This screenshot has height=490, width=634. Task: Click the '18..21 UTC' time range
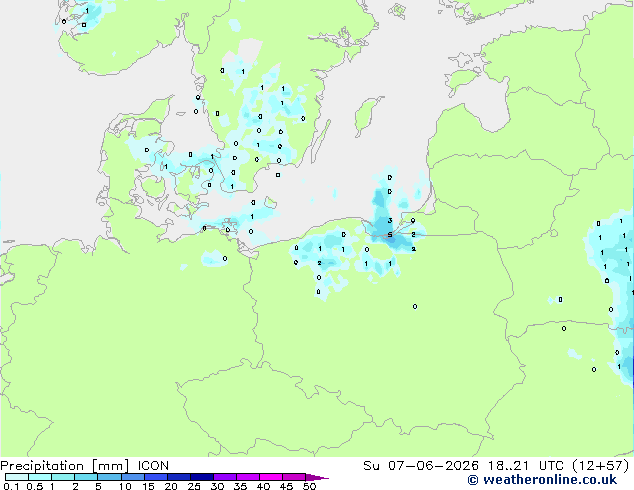click(x=526, y=466)
